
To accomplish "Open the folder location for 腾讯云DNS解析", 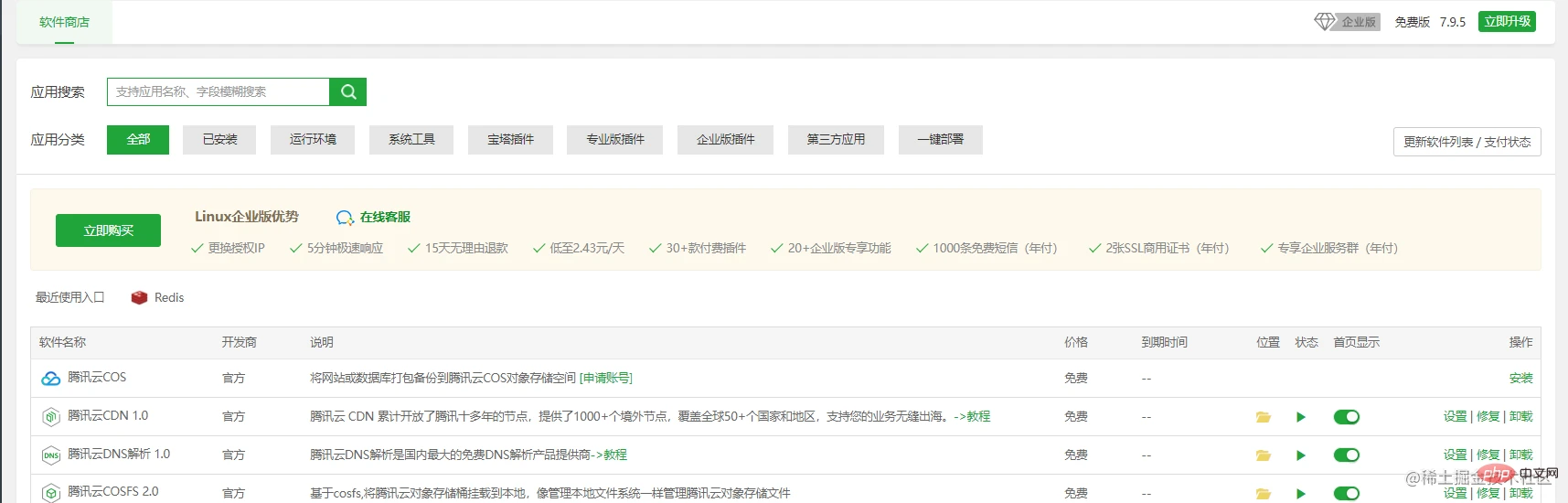I will pos(1264,455).
